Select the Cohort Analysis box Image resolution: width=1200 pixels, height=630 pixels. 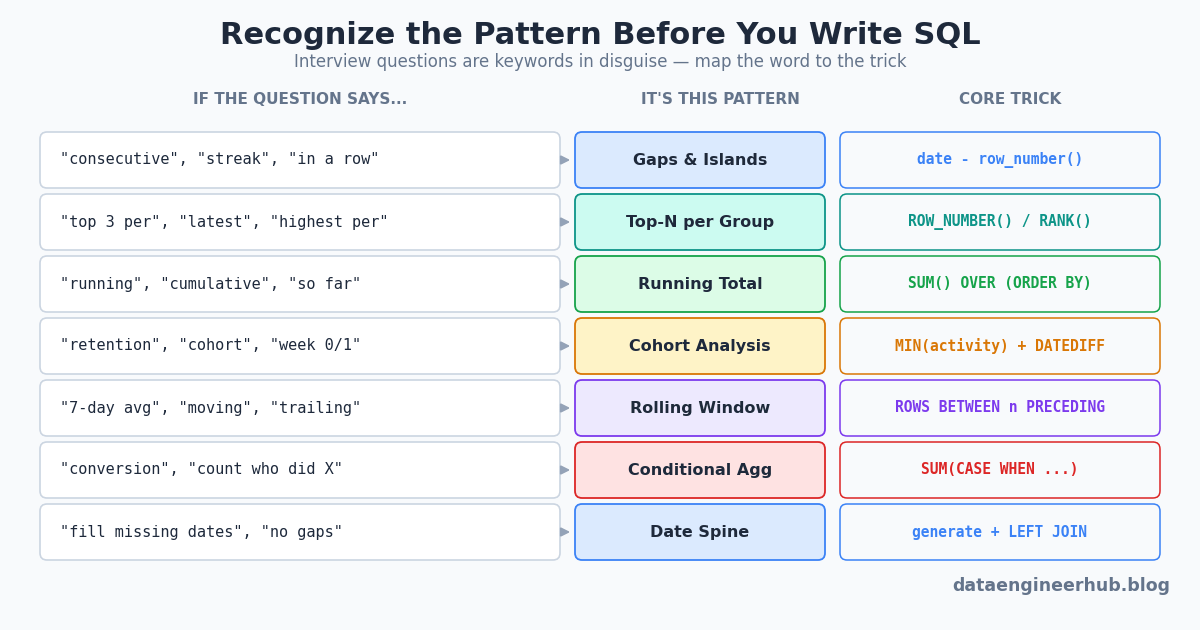(x=700, y=346)
